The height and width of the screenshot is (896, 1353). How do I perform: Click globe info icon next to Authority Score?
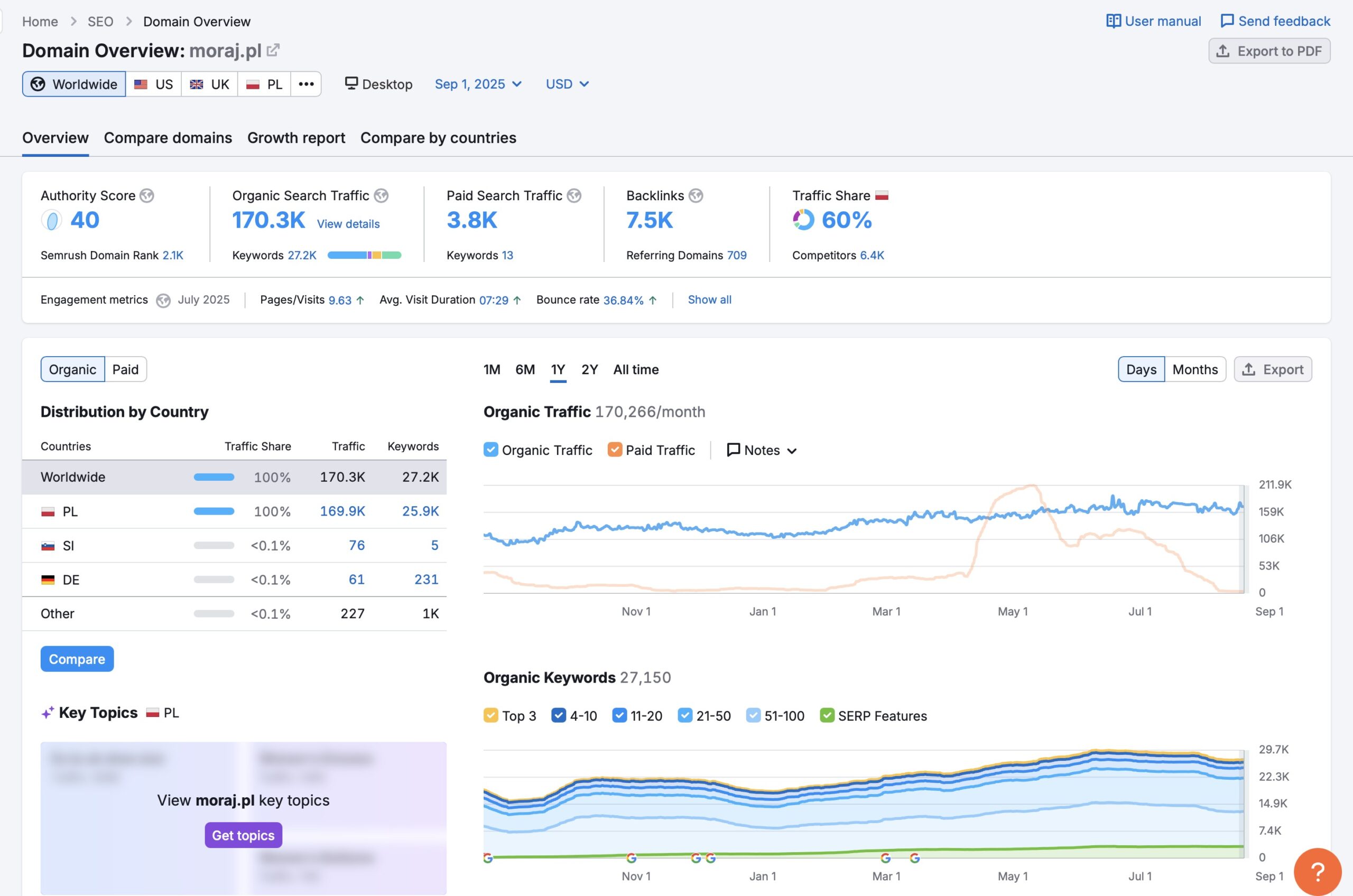(x=147, y=195)
